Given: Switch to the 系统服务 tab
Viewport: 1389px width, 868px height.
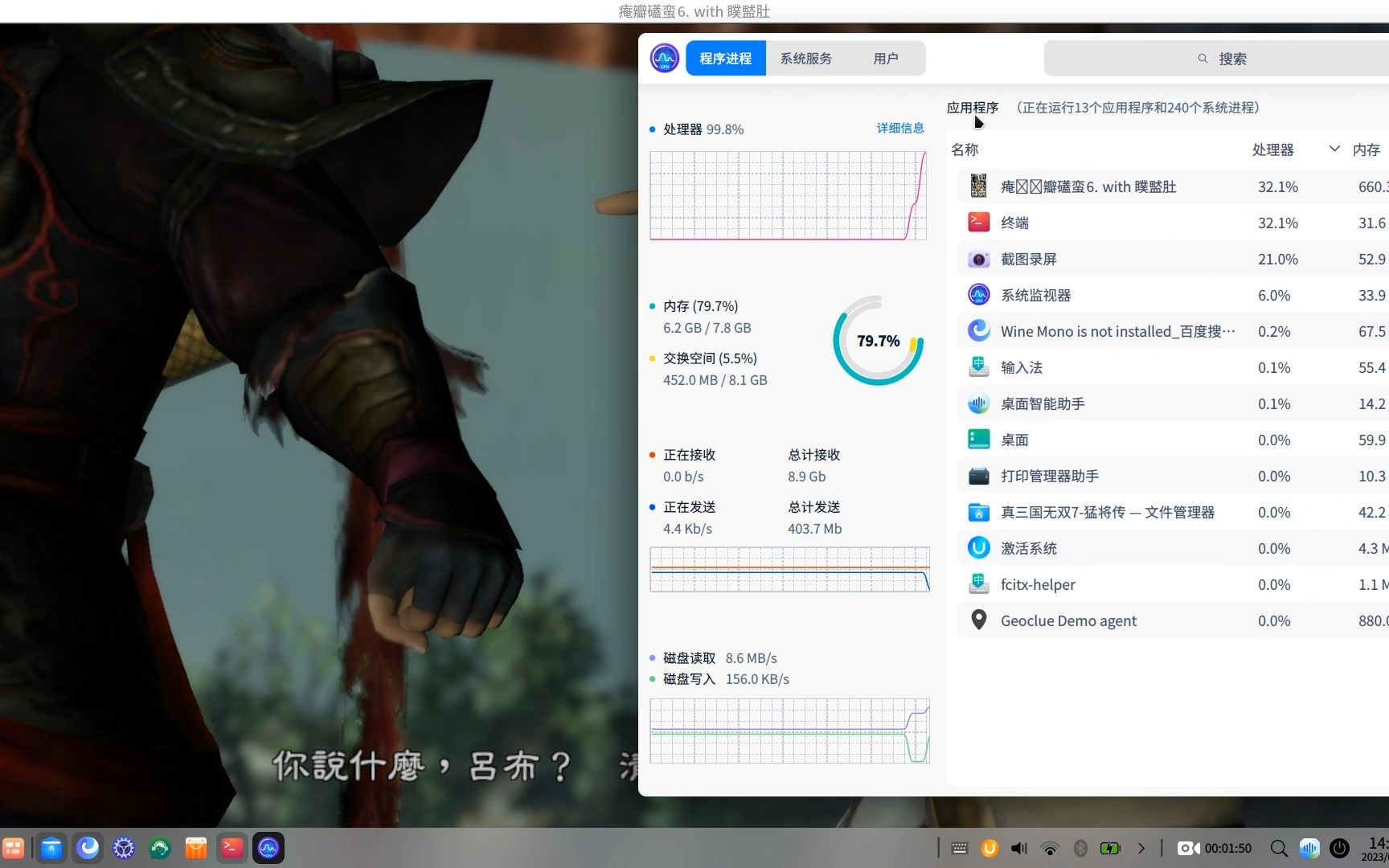Looking at the screenshot, I should coord(805,58).
